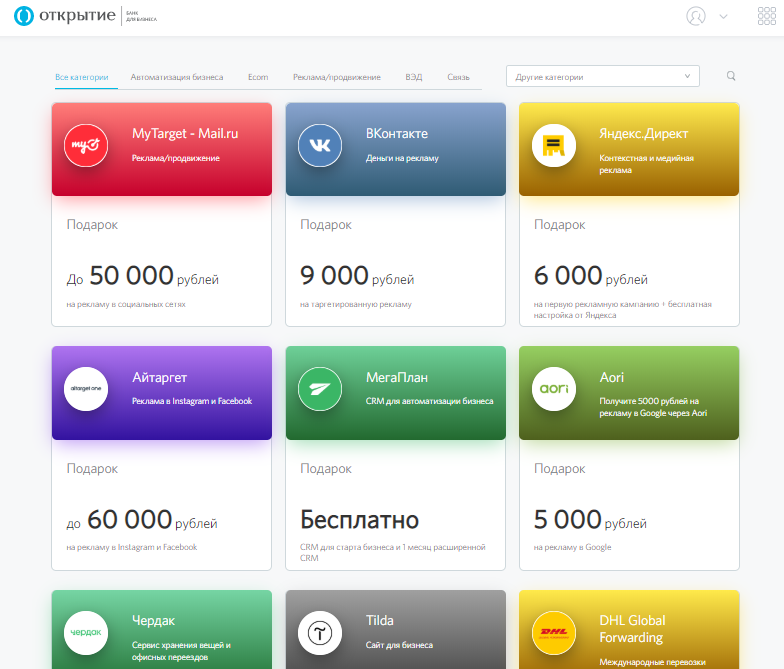The height and width of the screenshot is (669, 784).
Task: Select the Все категории tab
Action: click(x=82, y=77)
